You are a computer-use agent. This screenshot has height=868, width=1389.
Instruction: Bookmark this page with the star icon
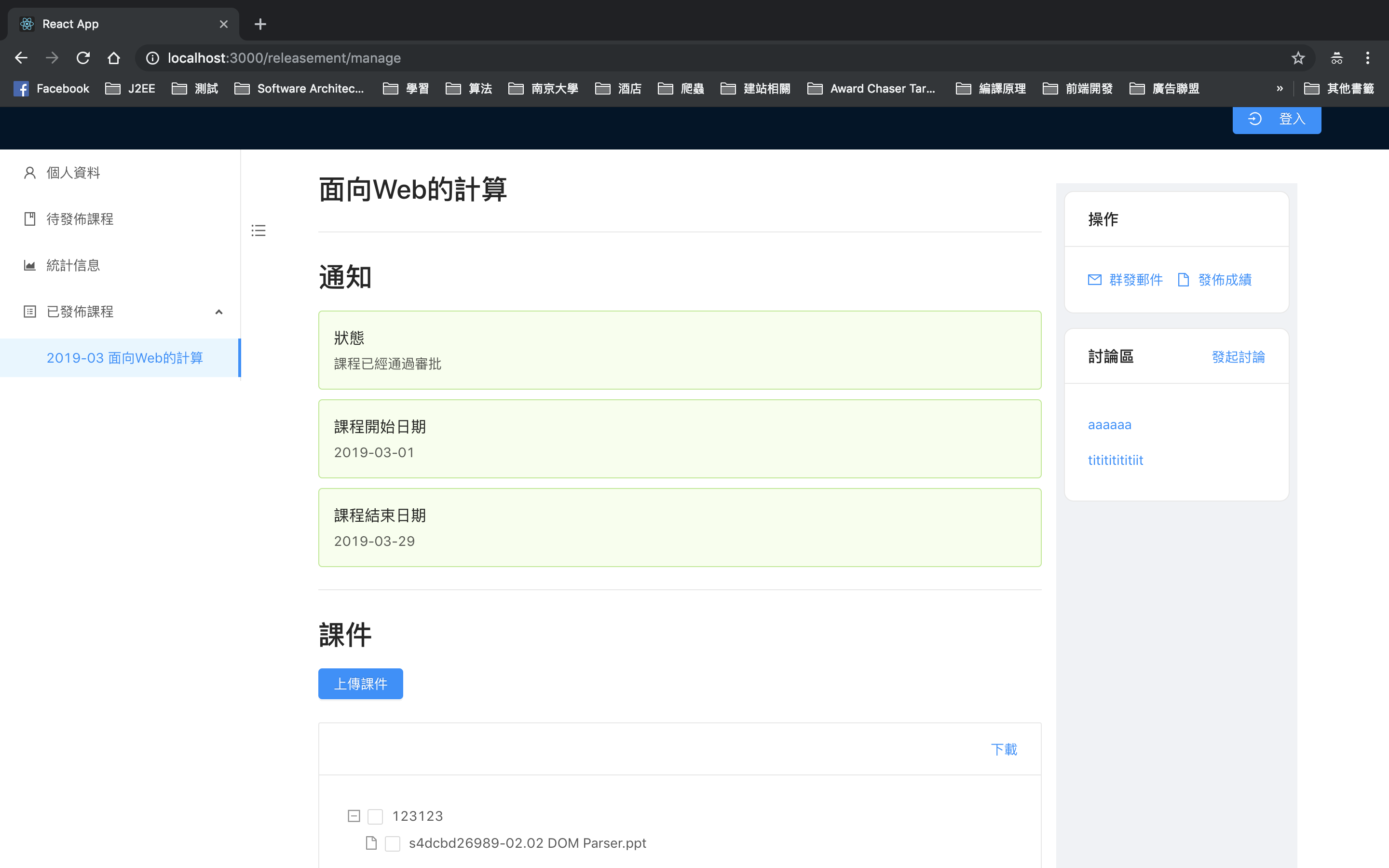(1298, 58)
